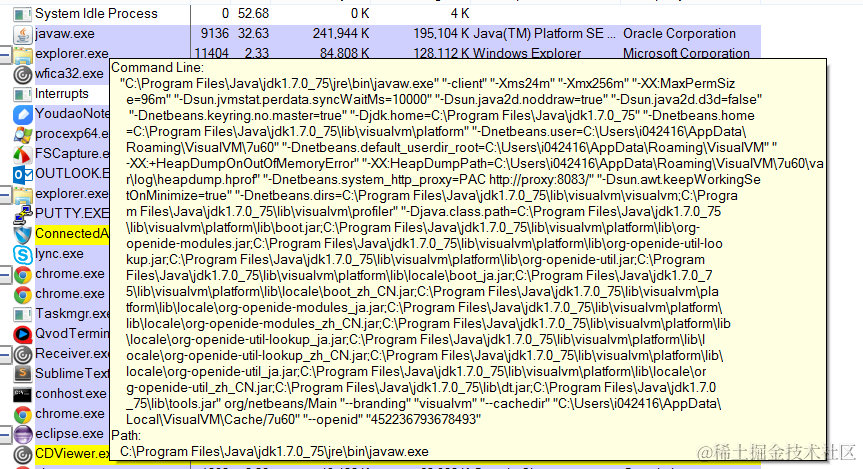Click the eclipse.exe process icon
The width and height of the screenshot is (863, 469).
click(23, 434)
